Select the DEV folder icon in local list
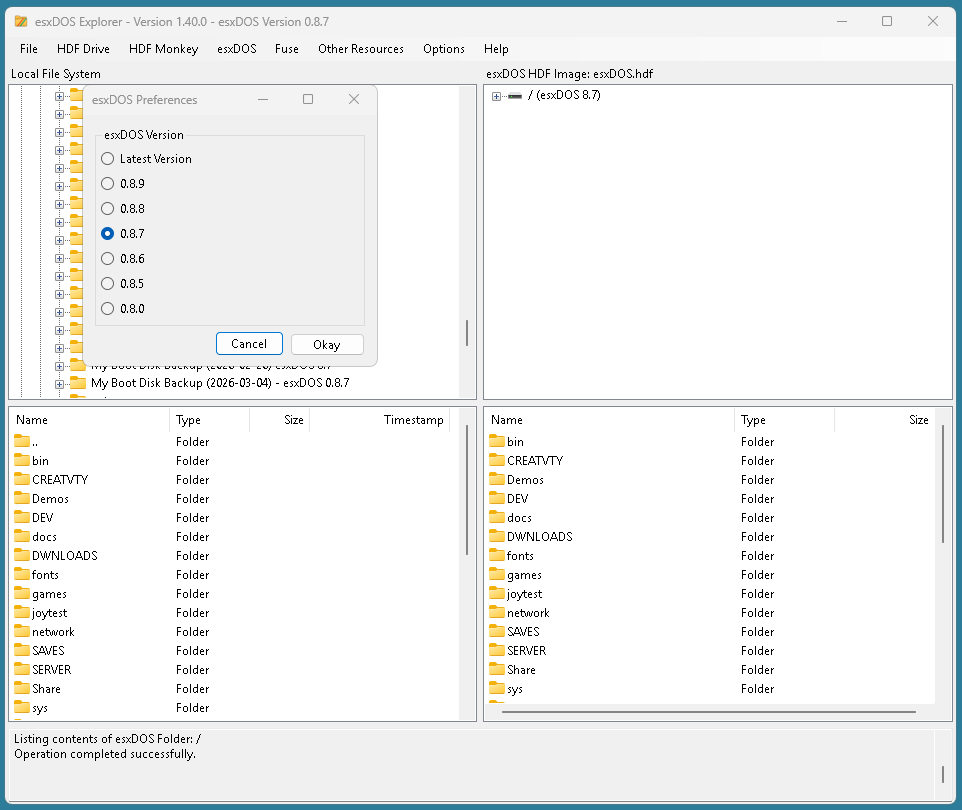Viewport: 962px width, 810px height. [22, 517]
